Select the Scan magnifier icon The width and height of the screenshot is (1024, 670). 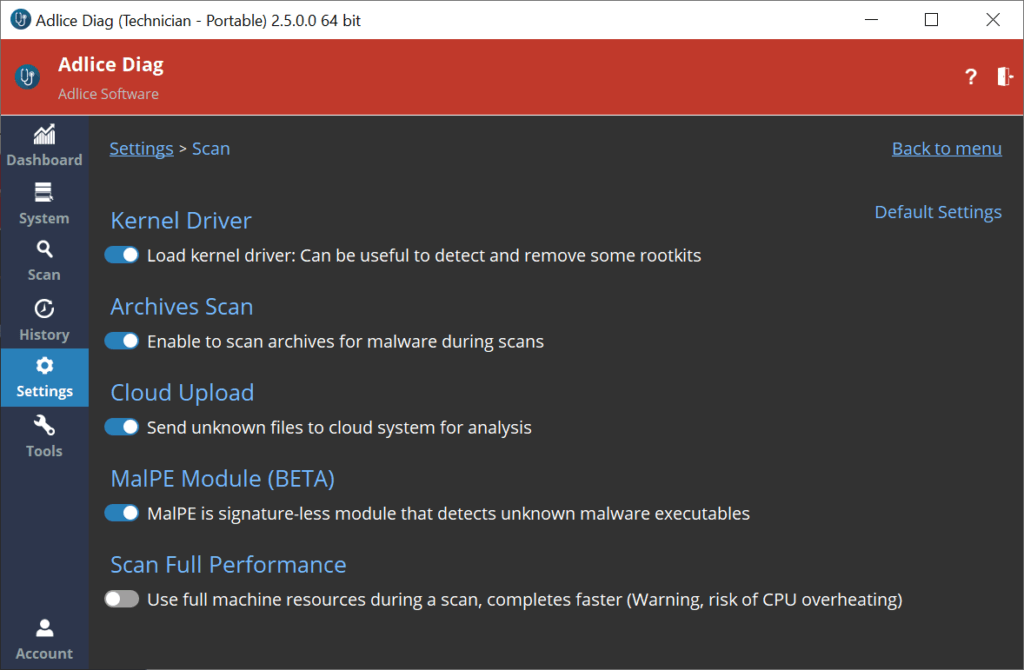click(44, 250)
